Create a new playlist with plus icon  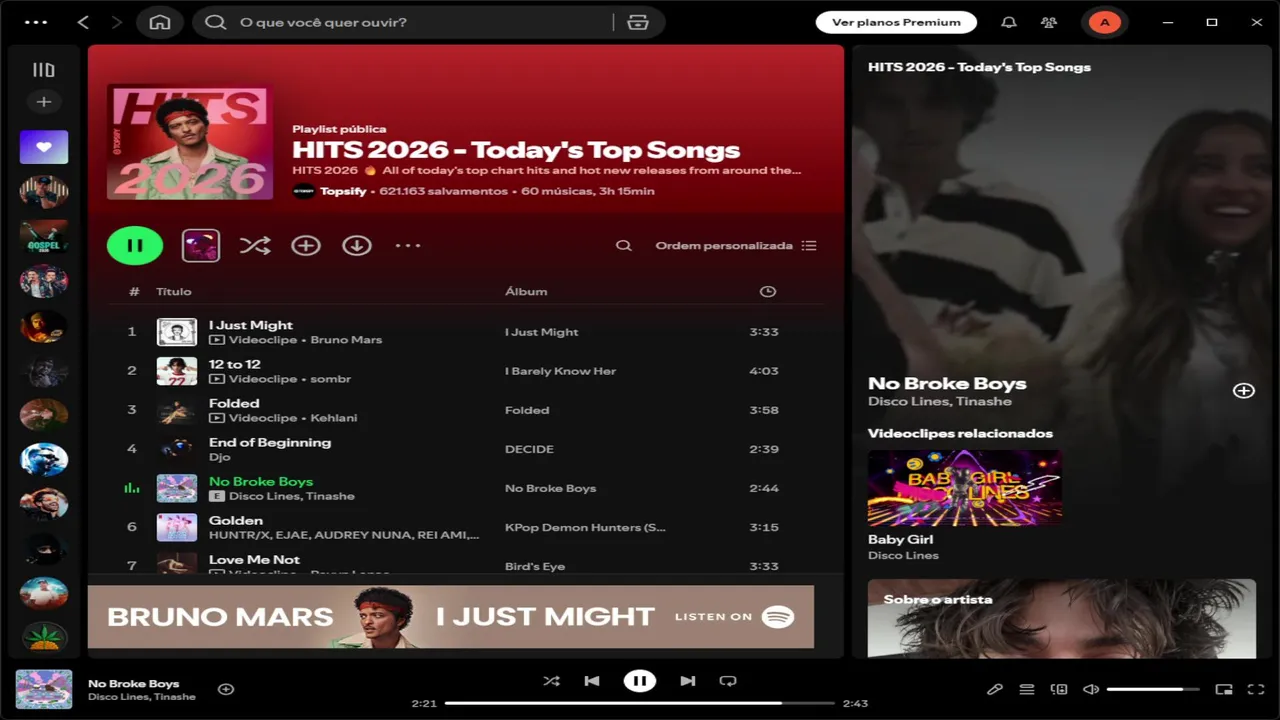tap(44, 102)
